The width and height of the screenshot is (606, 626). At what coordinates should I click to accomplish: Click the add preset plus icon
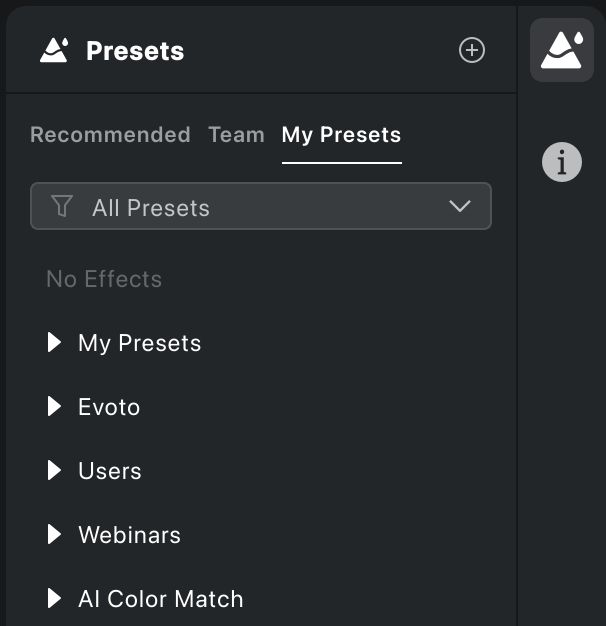point(472,50)
